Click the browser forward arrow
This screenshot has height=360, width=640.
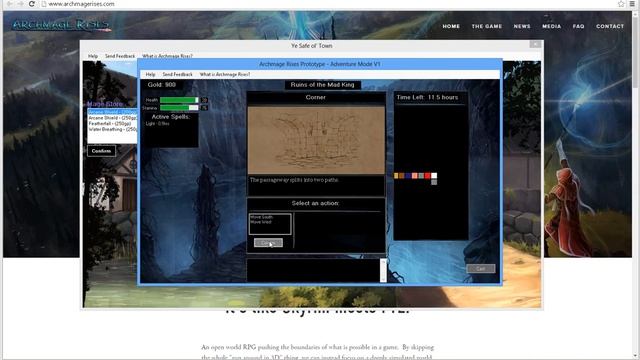(20, 4)
